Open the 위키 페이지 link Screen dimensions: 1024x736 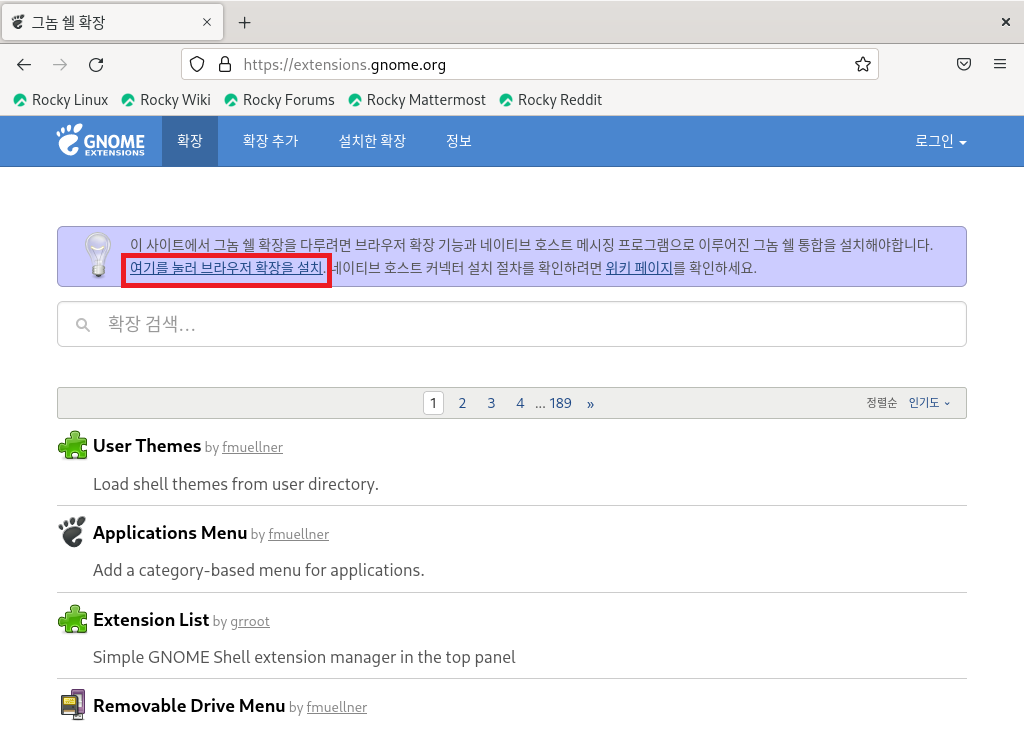639,268
